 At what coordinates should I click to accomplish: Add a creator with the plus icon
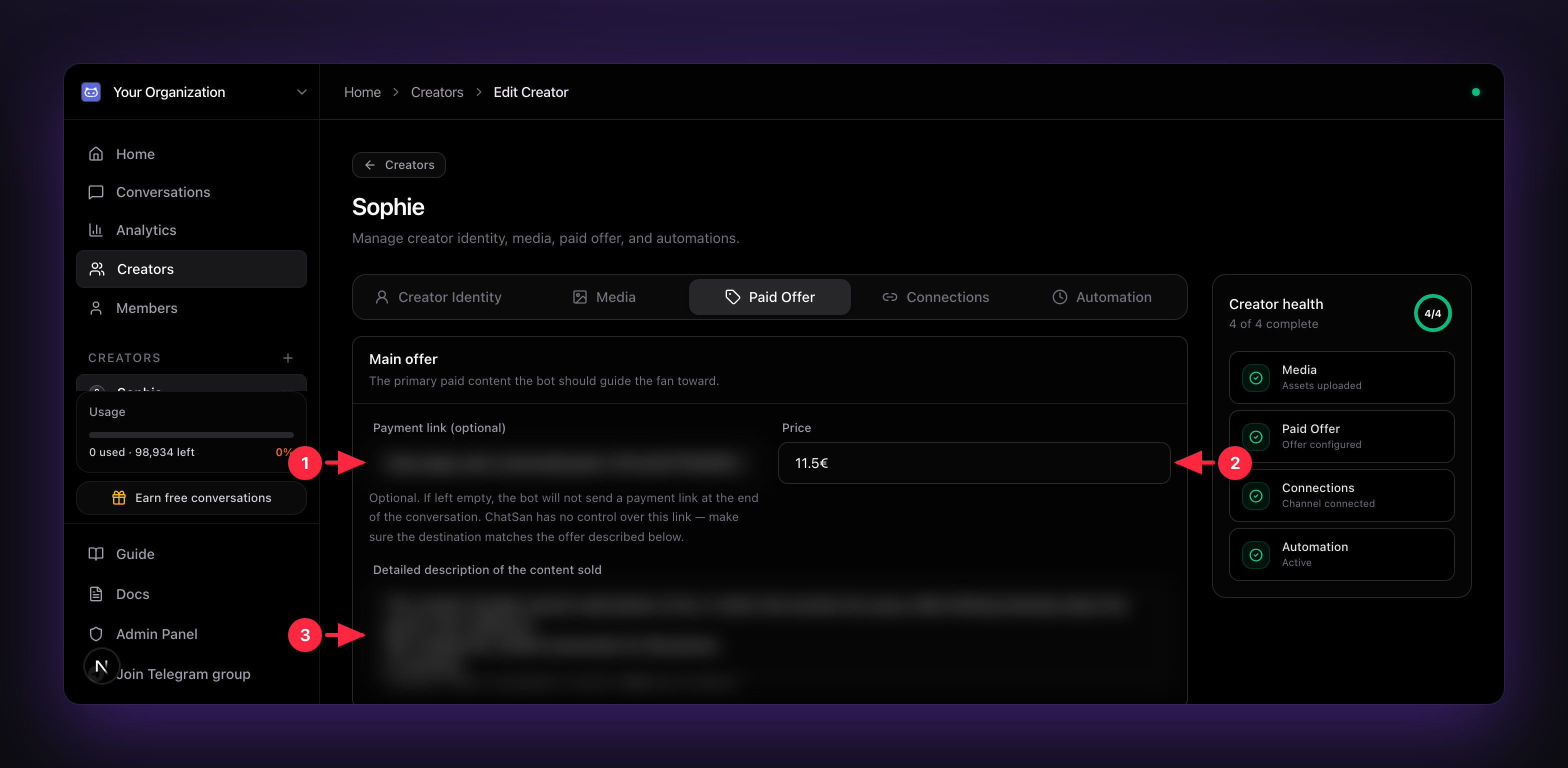pos(288,358)
